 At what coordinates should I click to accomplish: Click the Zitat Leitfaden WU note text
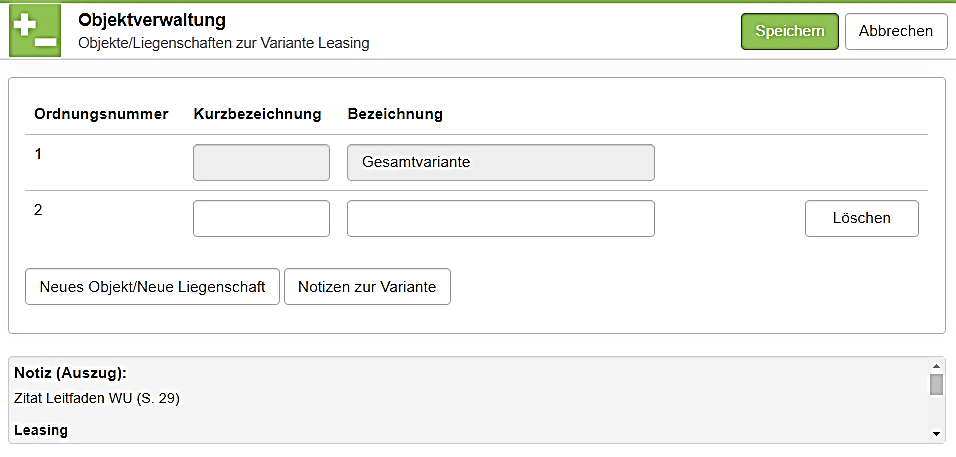coord(96,398)
